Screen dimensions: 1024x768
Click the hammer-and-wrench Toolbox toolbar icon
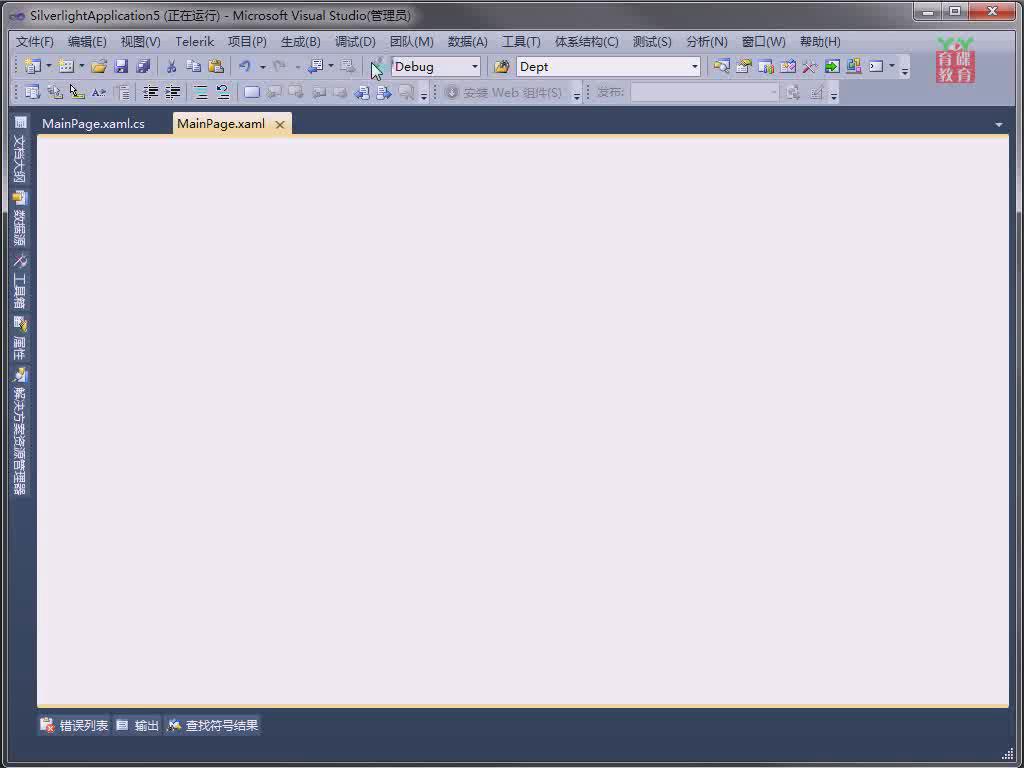point(810,66)
